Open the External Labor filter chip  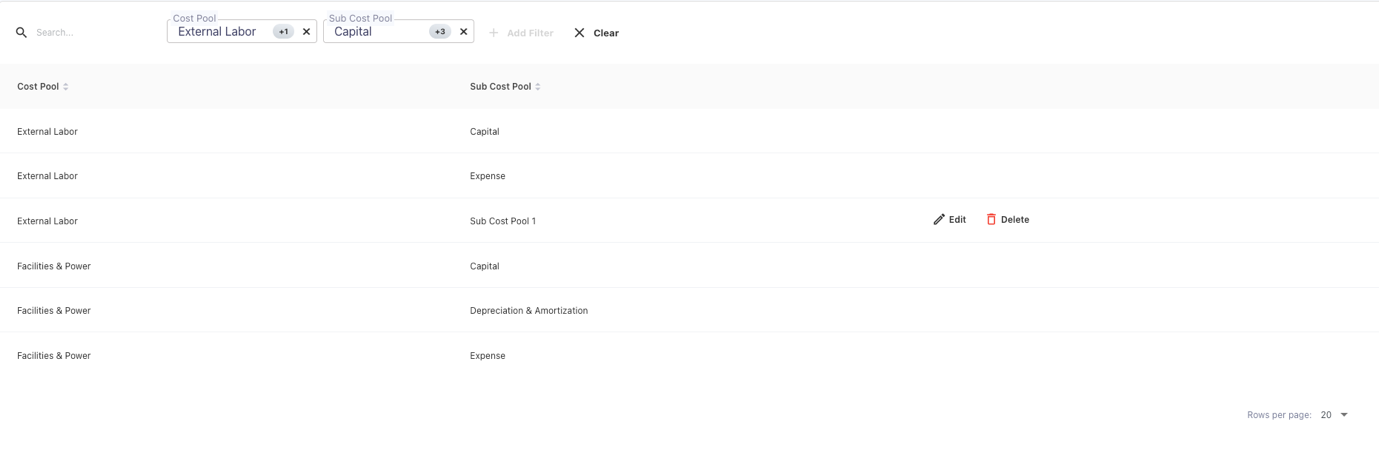[217, 32]
